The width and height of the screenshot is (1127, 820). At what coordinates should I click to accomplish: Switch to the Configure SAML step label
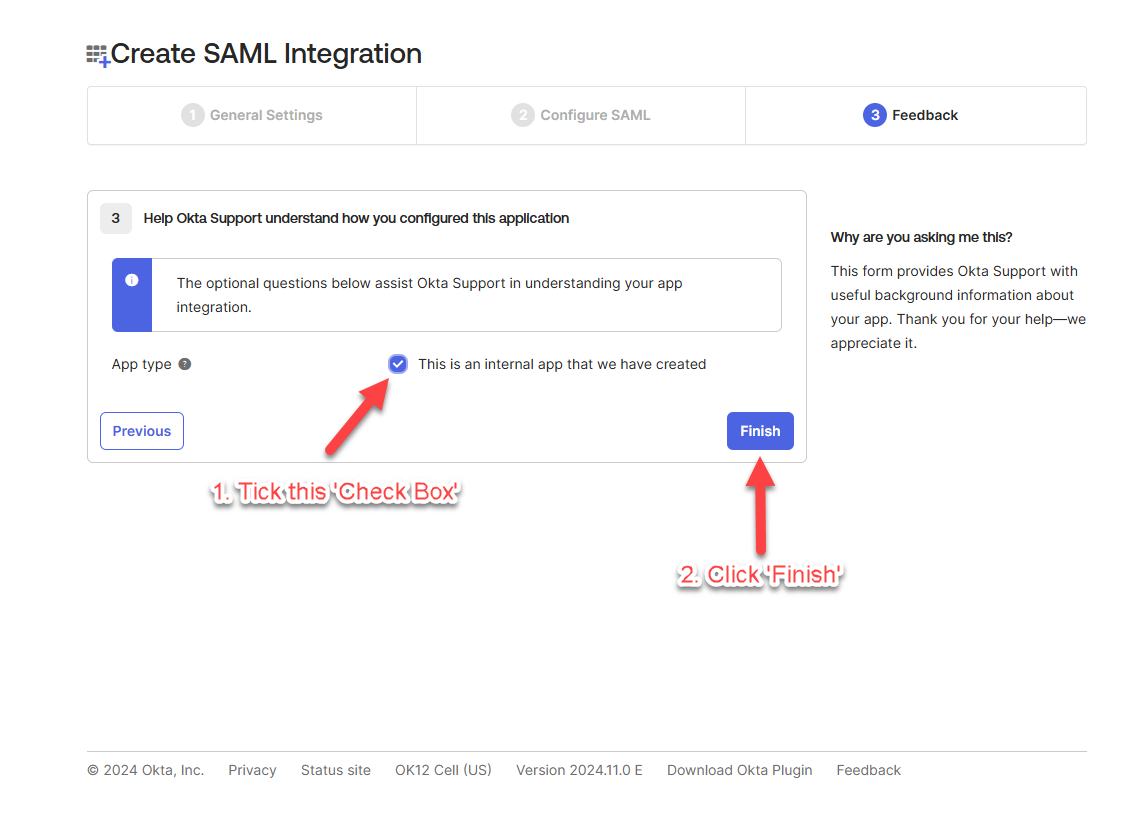[x=595, y=115]
